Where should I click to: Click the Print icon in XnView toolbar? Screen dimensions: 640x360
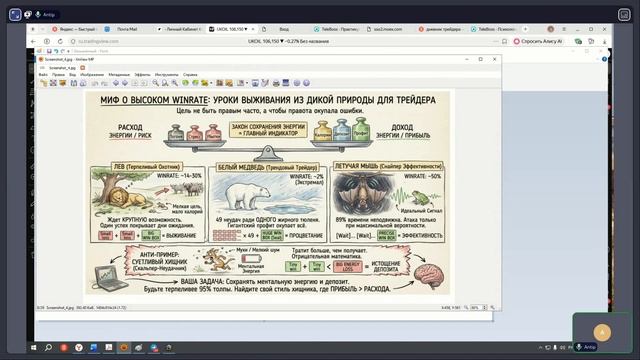click(x=276, y=83)
